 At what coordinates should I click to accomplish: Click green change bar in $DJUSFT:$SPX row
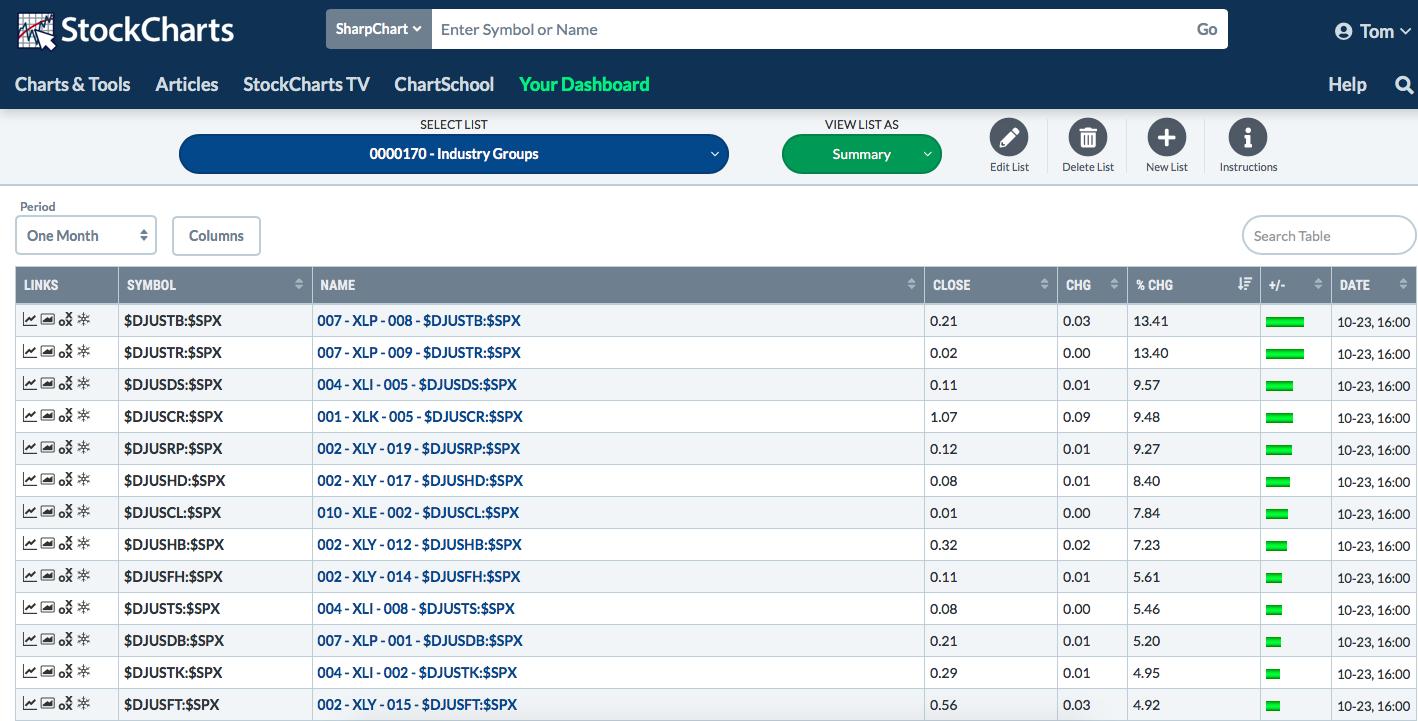point(1273,706)
